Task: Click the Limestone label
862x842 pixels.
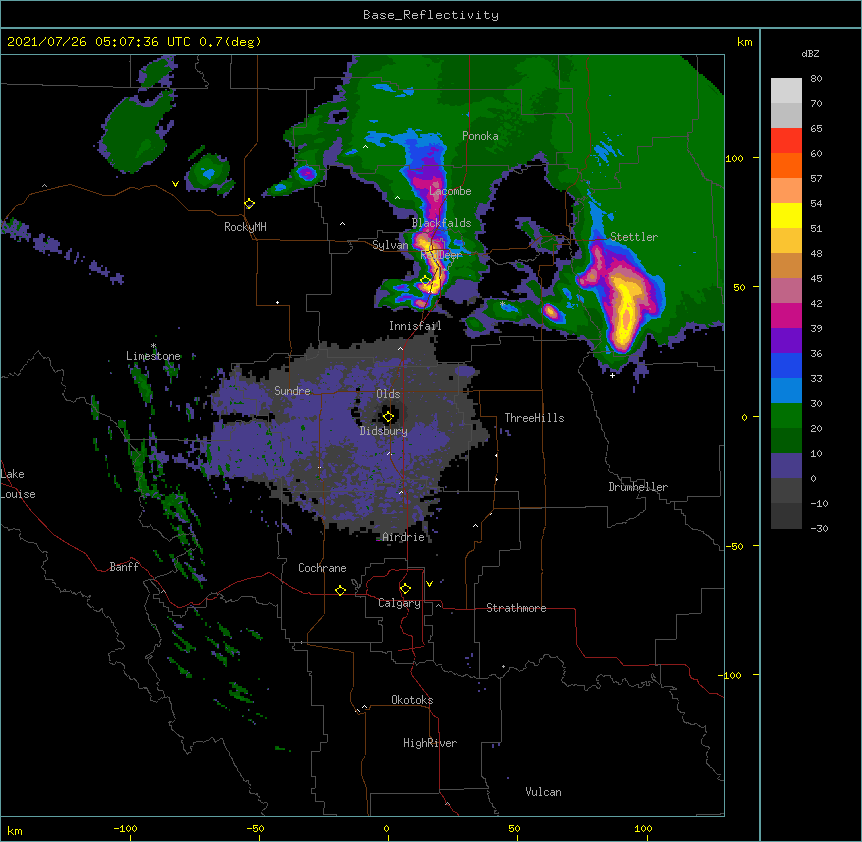Action: pyautogui.click(x=153, y=356)
